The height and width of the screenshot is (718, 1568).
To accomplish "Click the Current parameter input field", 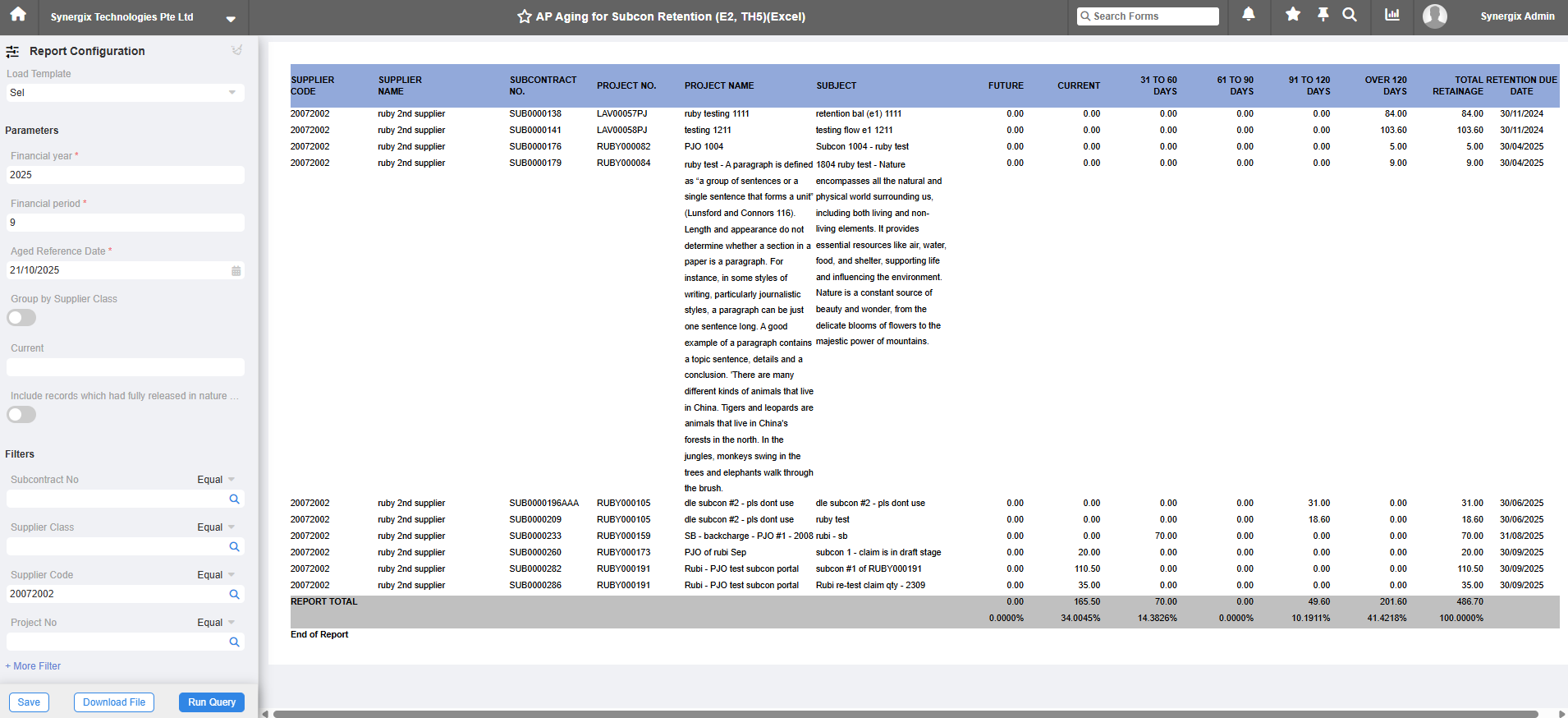I will [x=126, y=367].
